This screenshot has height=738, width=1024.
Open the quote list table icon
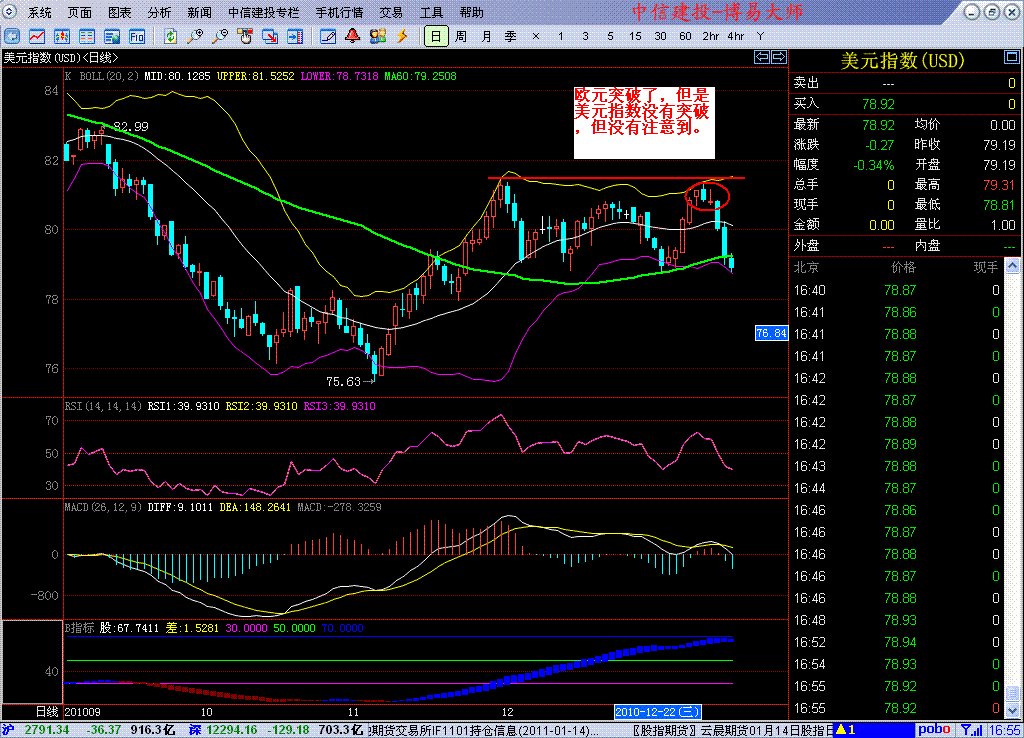[x=87, y=37]
